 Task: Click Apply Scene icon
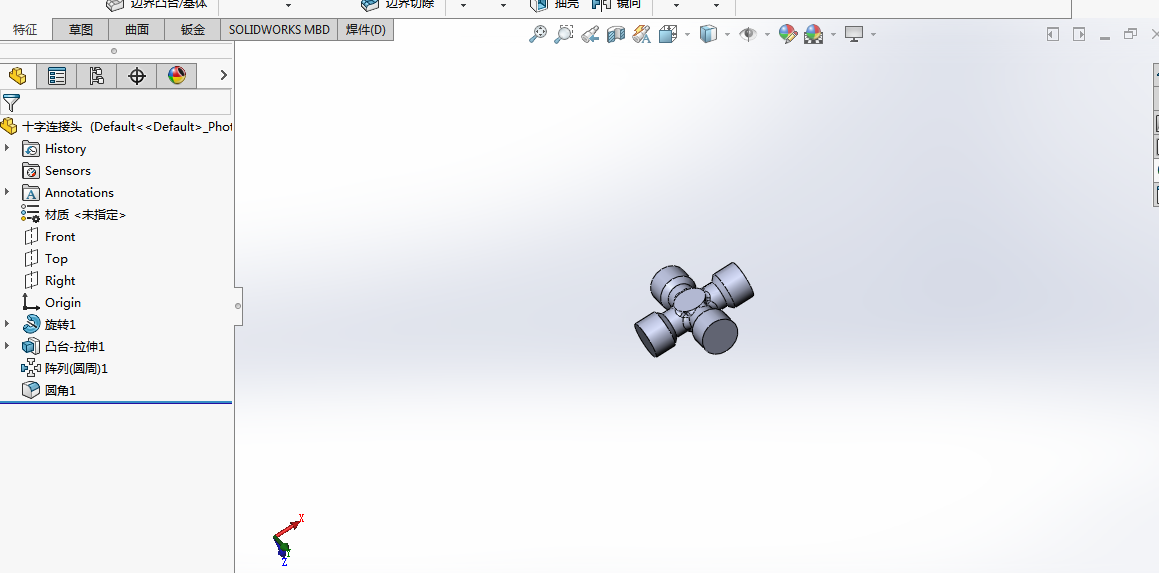(813, 34)
